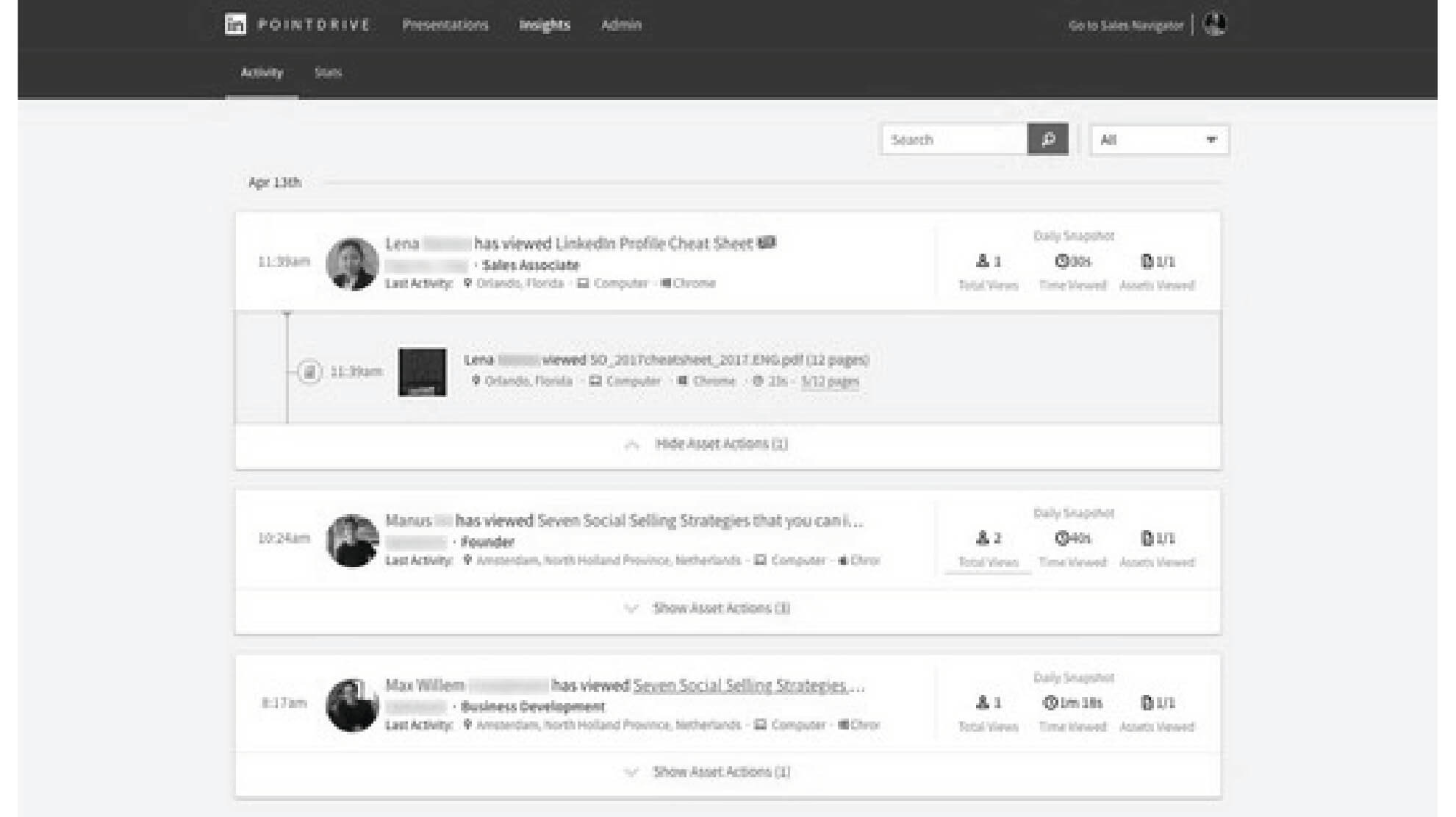Viewport: 1456px width, 817px height.
Task: Click the 5/12 pages link
Action: pyautogui.click(x=830, y=381)
